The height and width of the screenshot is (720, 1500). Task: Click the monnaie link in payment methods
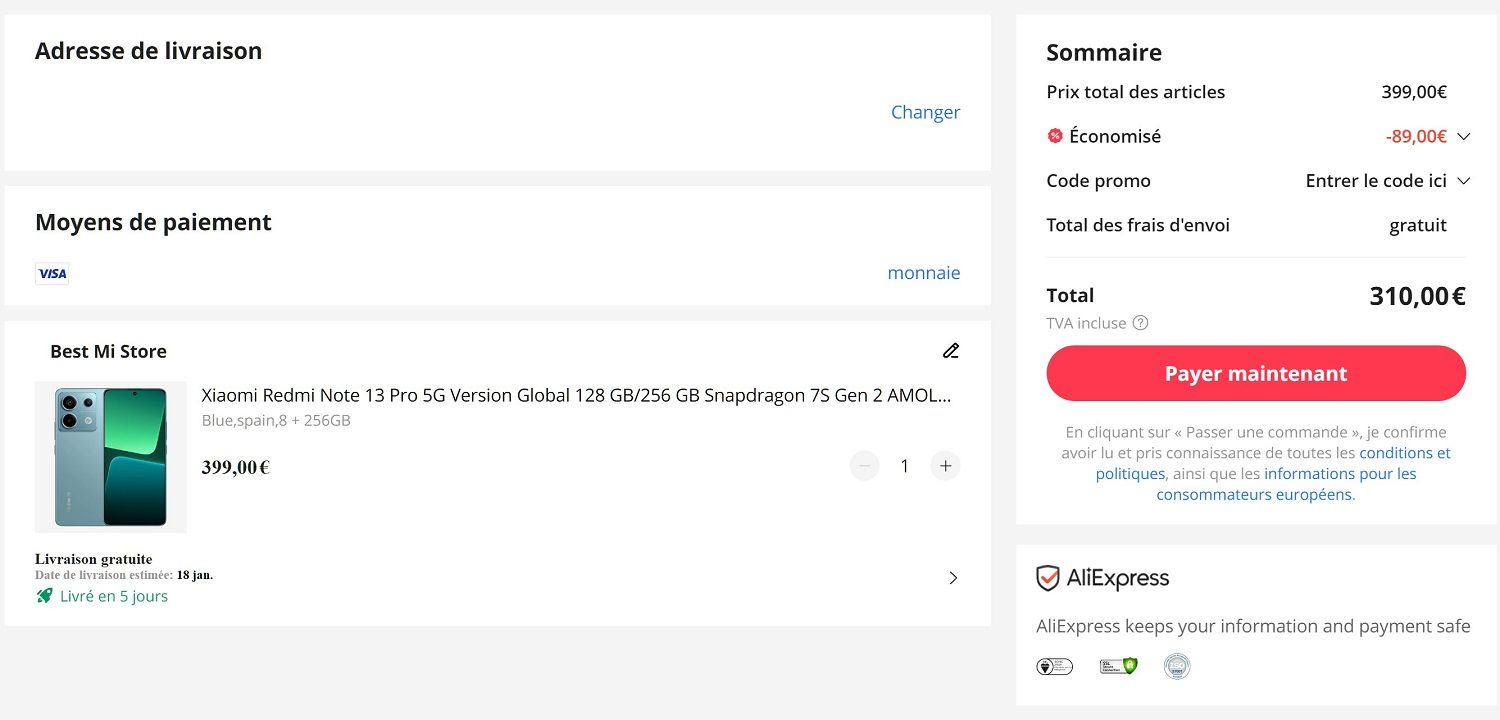924,273
